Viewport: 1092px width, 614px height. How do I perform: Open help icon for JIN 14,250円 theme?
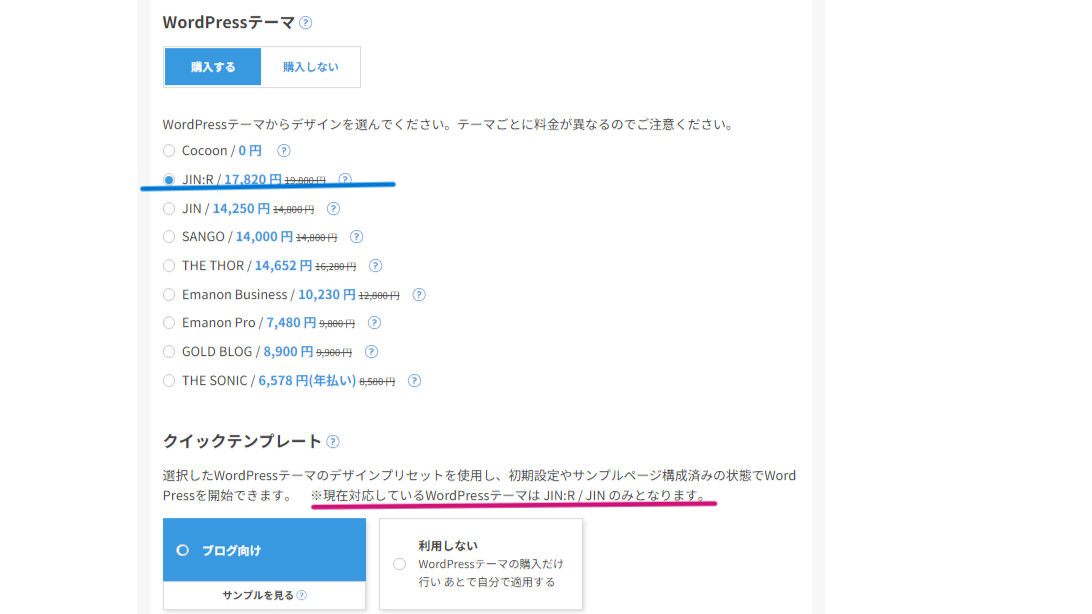click(334, 209)
